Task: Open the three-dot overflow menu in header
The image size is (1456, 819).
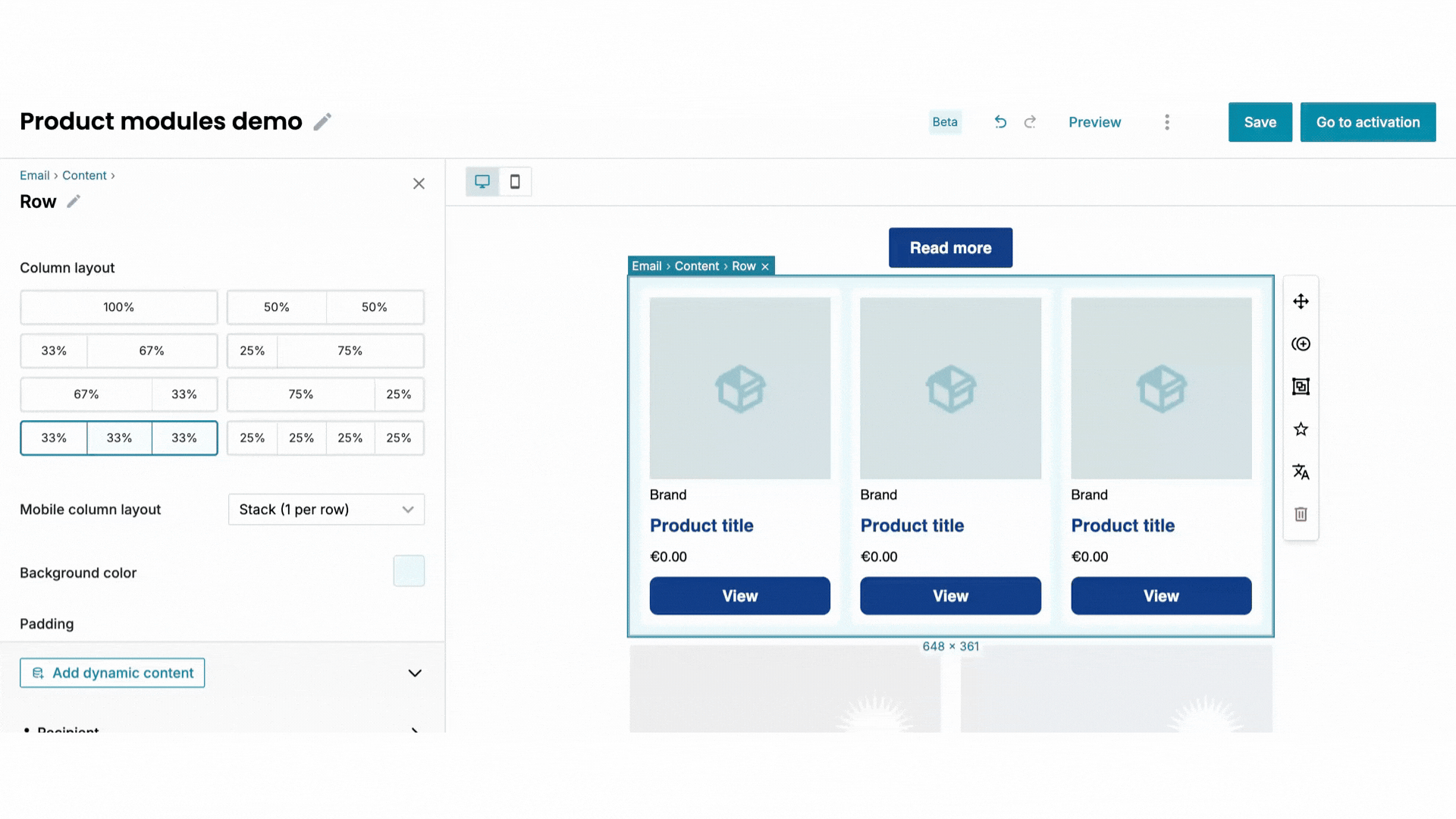Action: 1167,121
